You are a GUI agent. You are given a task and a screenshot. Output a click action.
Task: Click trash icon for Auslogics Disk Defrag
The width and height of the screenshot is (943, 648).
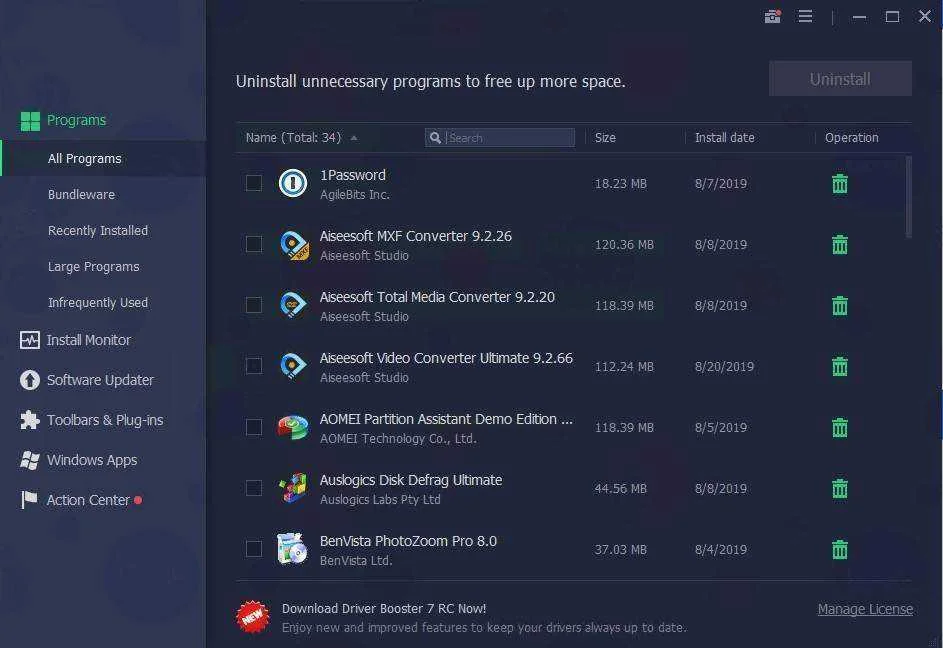pyautogui.click(x=840, y=489)
